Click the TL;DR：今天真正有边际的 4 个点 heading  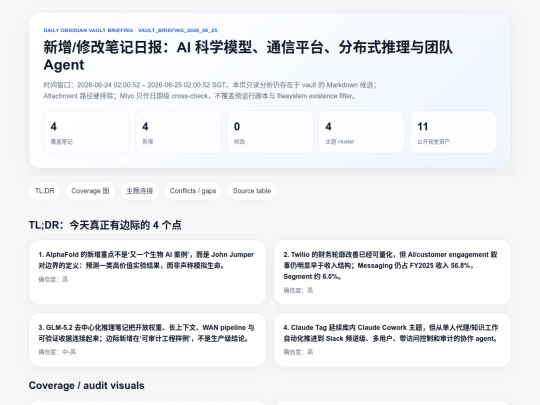click(x=105, y=225)
